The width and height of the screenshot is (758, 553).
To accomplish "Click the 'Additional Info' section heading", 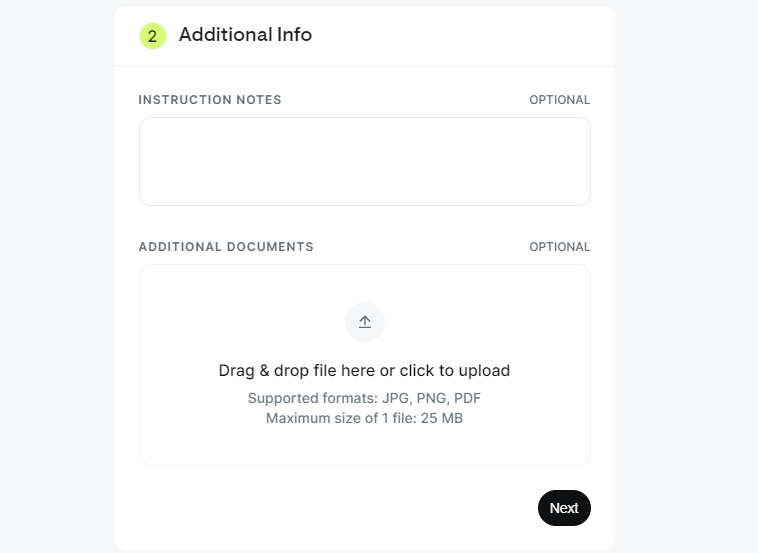I will coord(246,35).
